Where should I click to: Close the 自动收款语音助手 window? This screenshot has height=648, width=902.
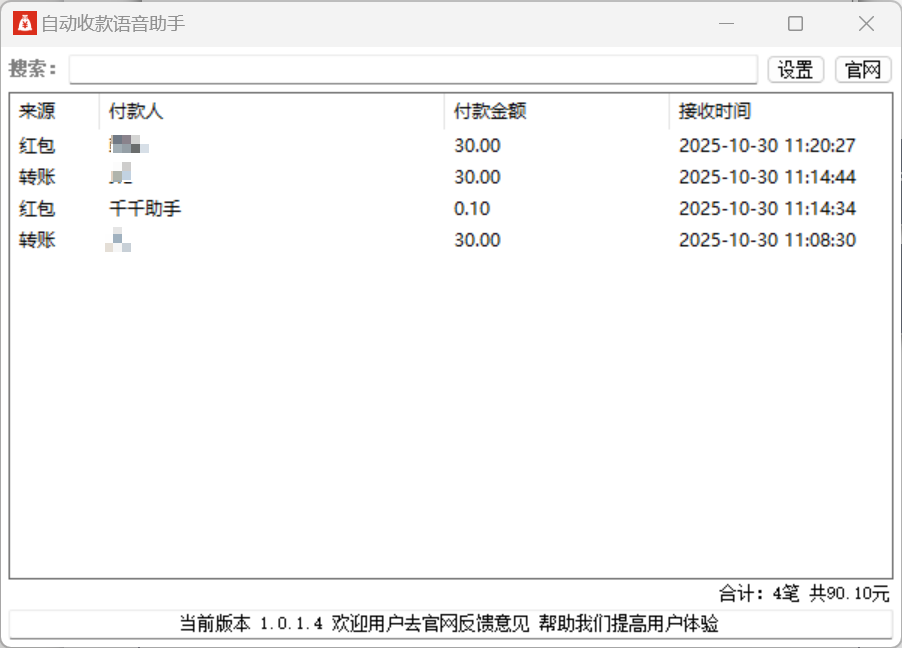(866, 24)
